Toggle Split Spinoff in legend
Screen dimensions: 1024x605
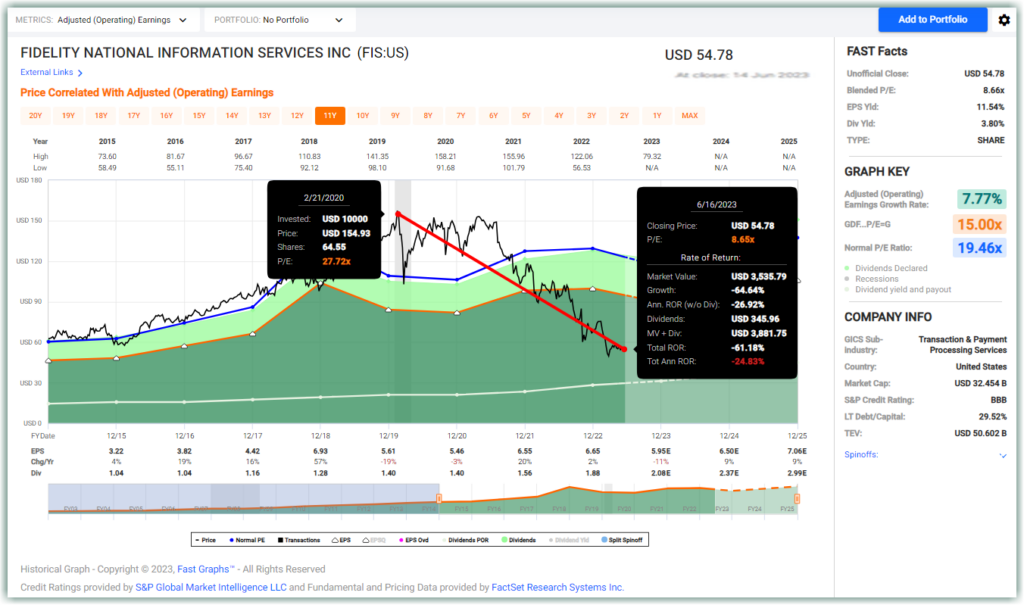pyautogui.click(x=622, y=540)
